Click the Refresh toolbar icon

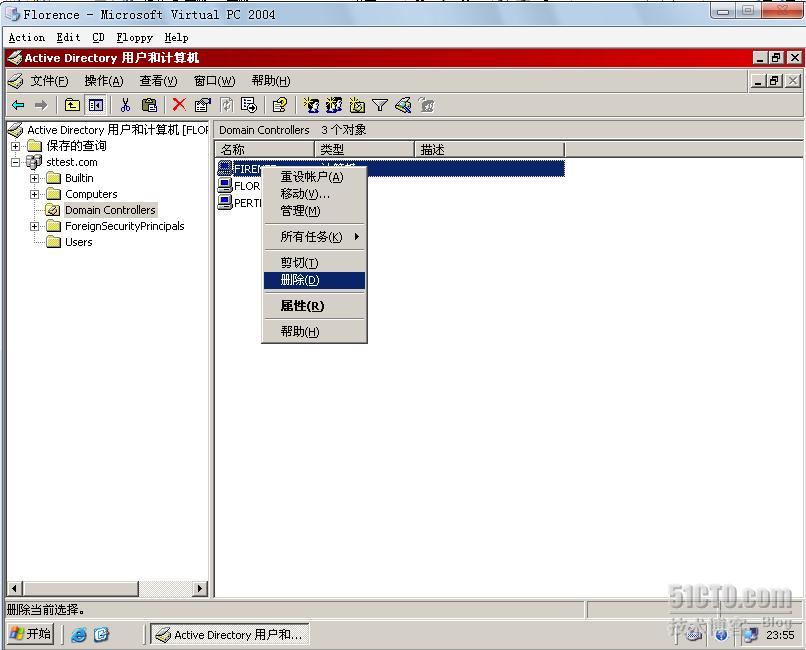click(226, 105)
